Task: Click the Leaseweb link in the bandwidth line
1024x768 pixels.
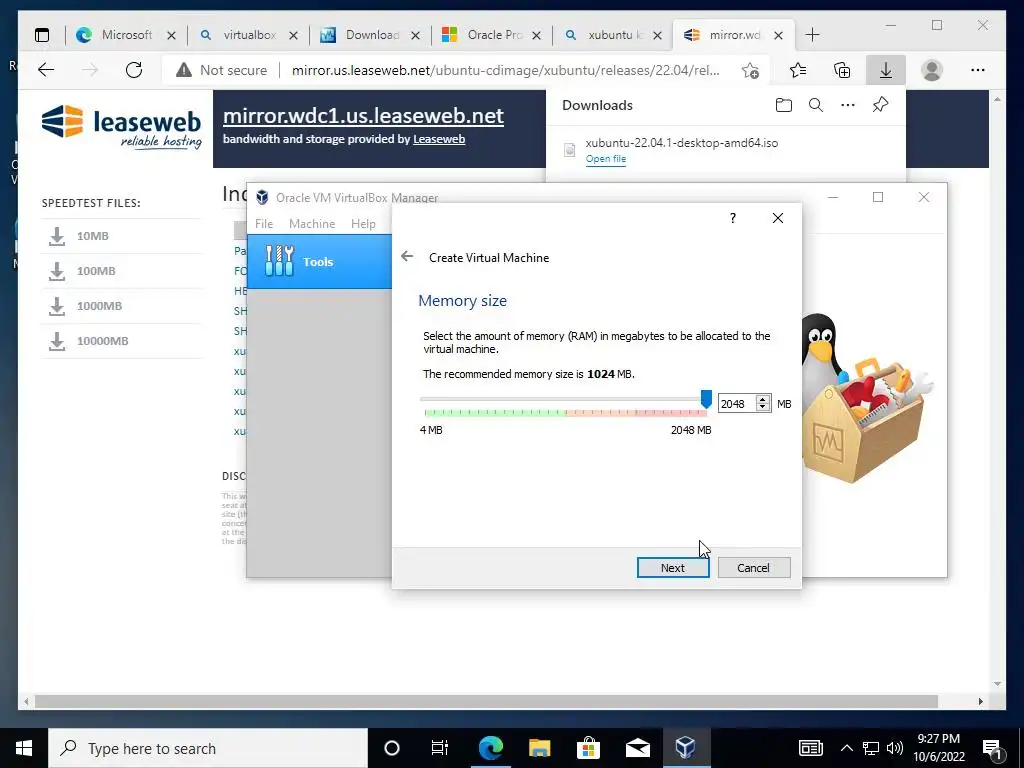Action: tap(439, 138)
